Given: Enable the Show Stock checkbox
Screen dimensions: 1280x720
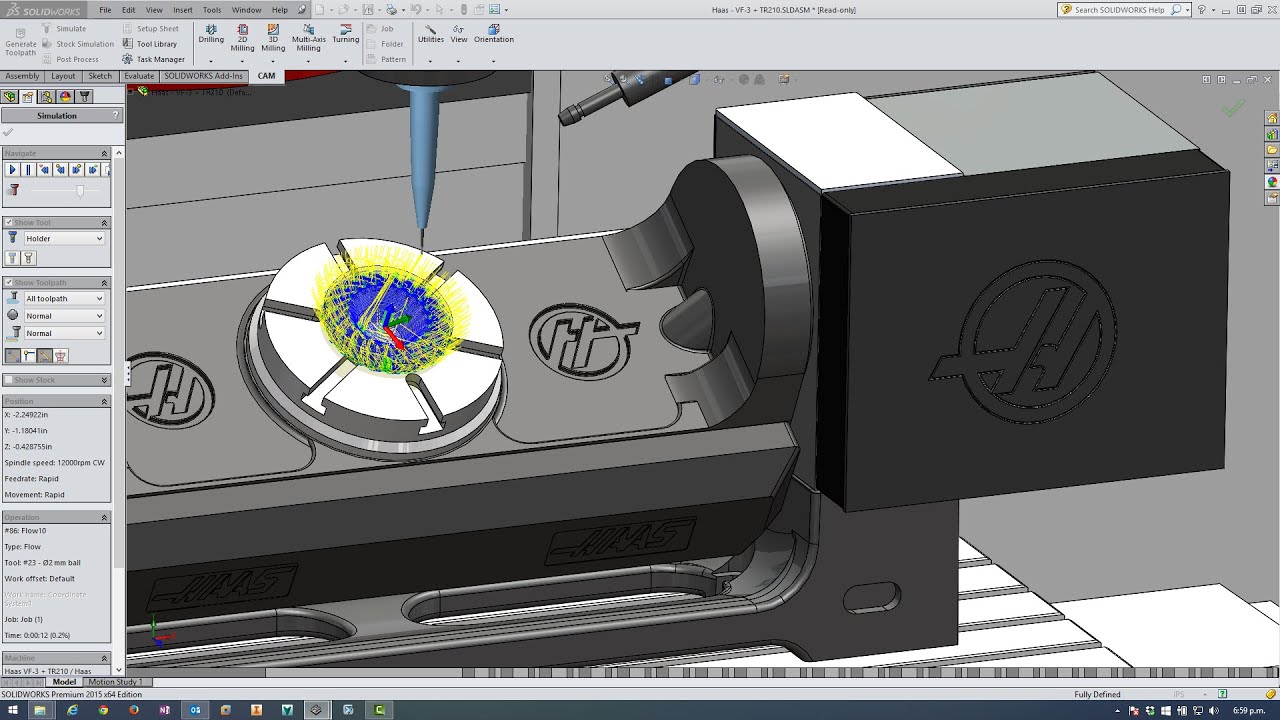Looking at the screenshot, I should tap(9, 380).
